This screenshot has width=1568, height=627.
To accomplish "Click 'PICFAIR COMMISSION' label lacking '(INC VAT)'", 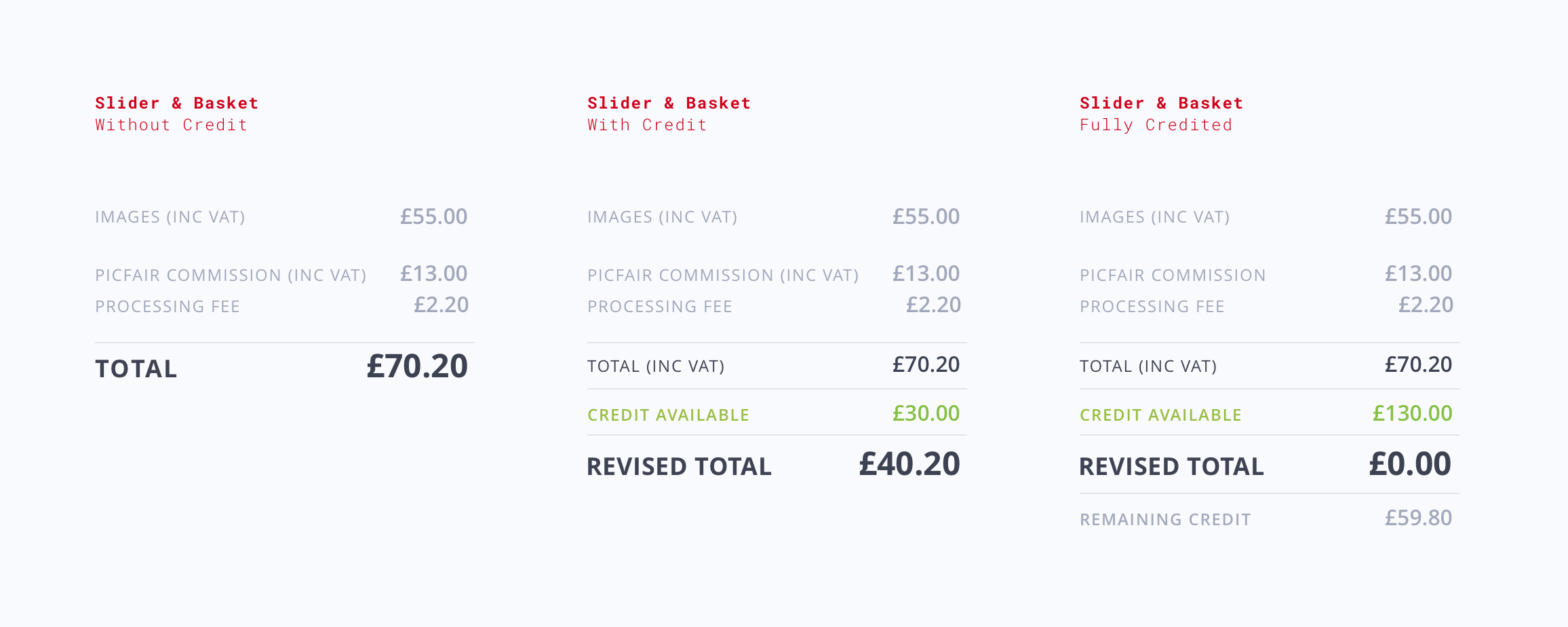I will [x=1173, y=275].
